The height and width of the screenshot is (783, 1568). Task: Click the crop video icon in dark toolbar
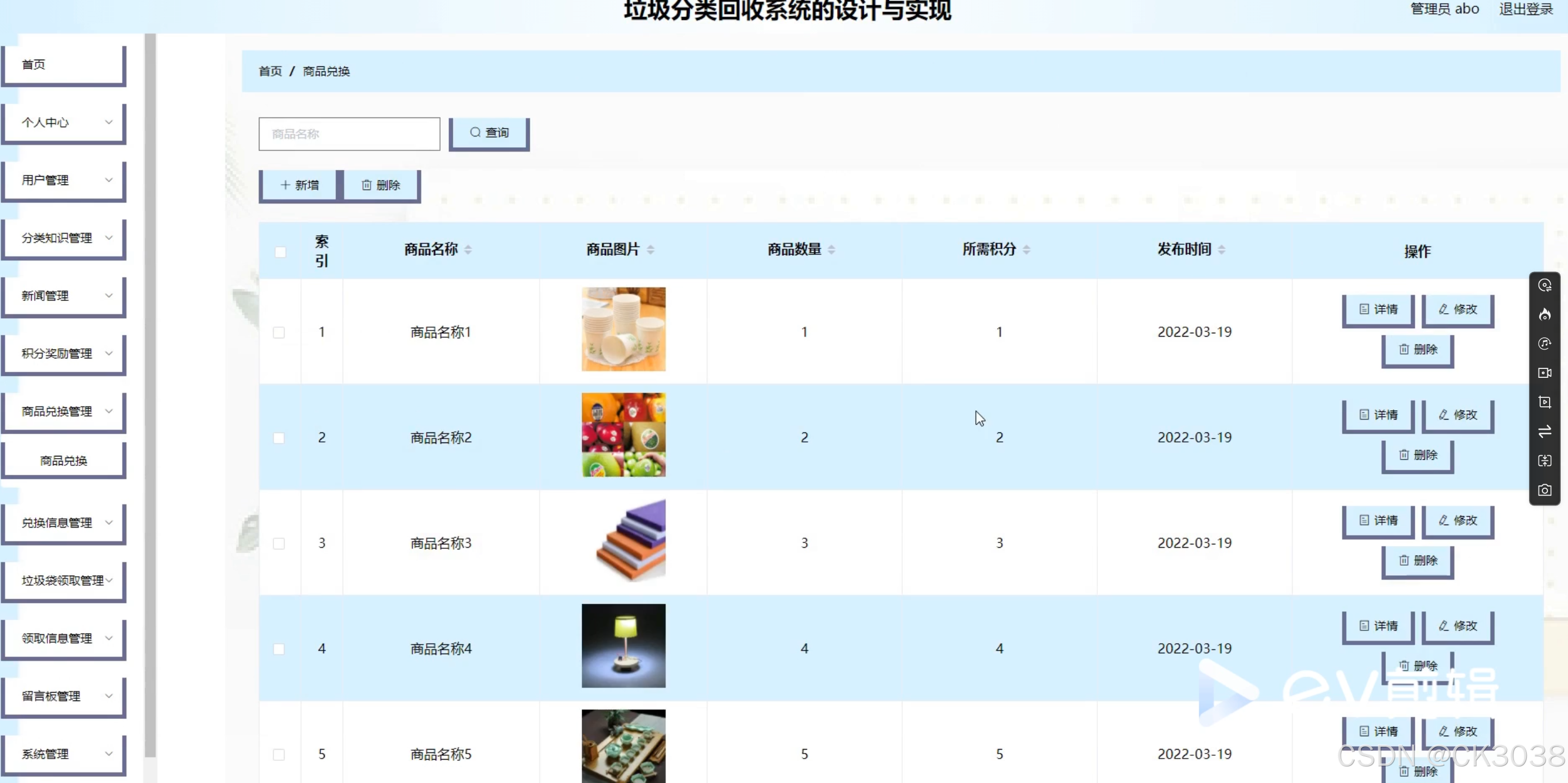(1544, 402)
